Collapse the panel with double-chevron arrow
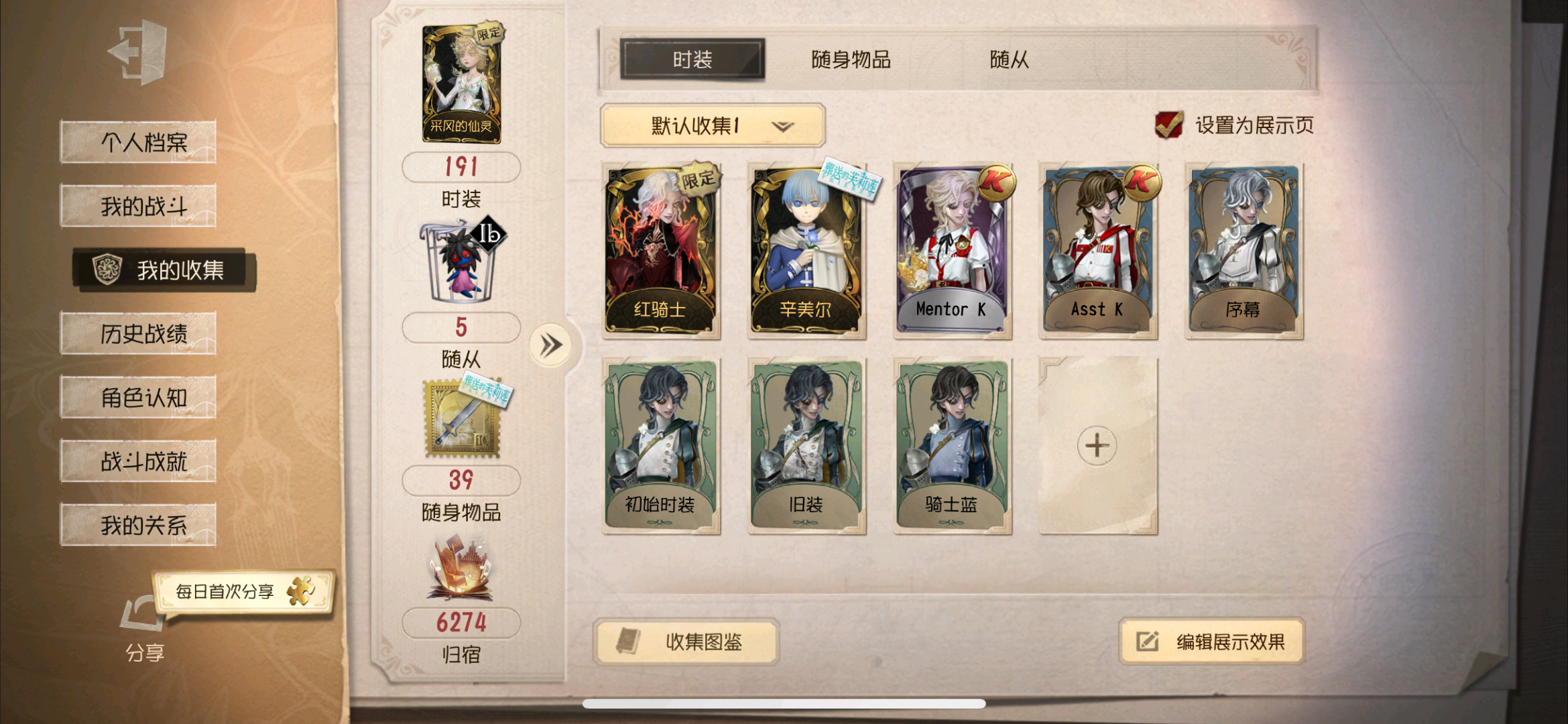The image size is (1568, 724). tap(551, 345)
